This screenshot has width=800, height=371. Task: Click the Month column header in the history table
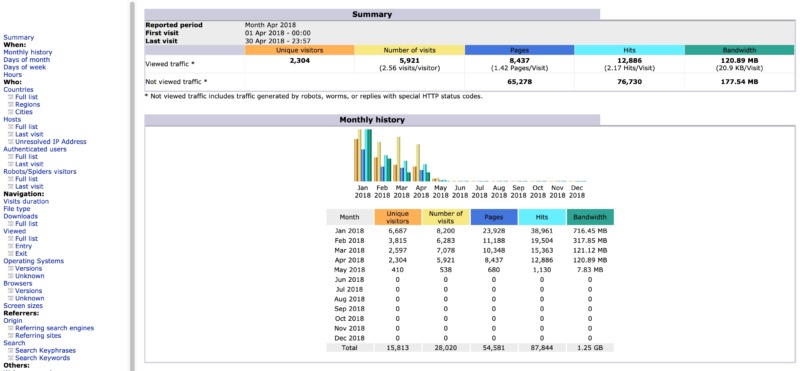click(x=349, y=217)
